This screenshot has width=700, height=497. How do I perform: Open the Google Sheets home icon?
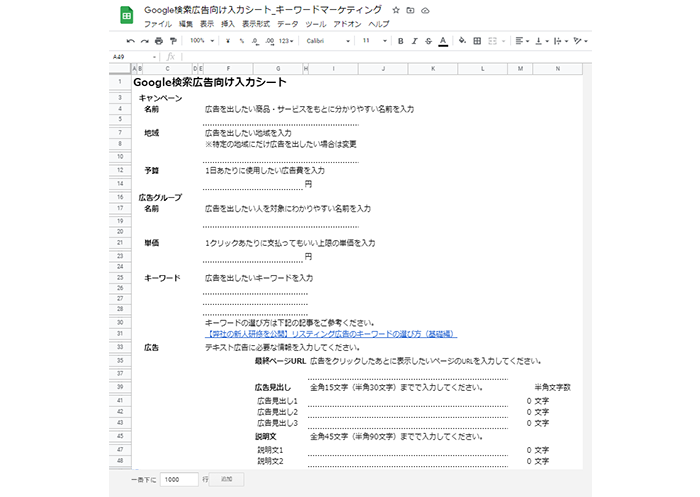tap(127, 15)
